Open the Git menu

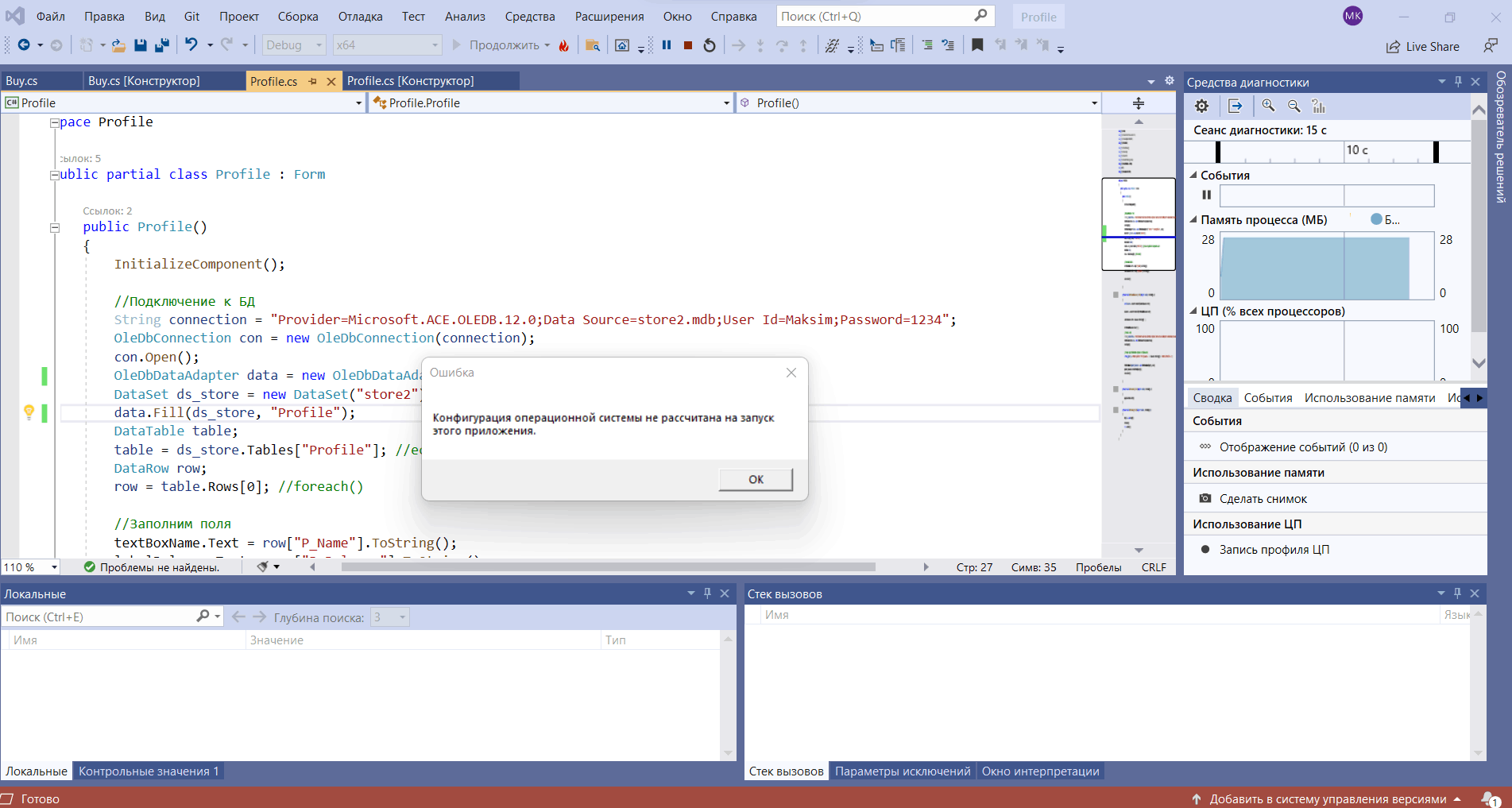[191, 16]
